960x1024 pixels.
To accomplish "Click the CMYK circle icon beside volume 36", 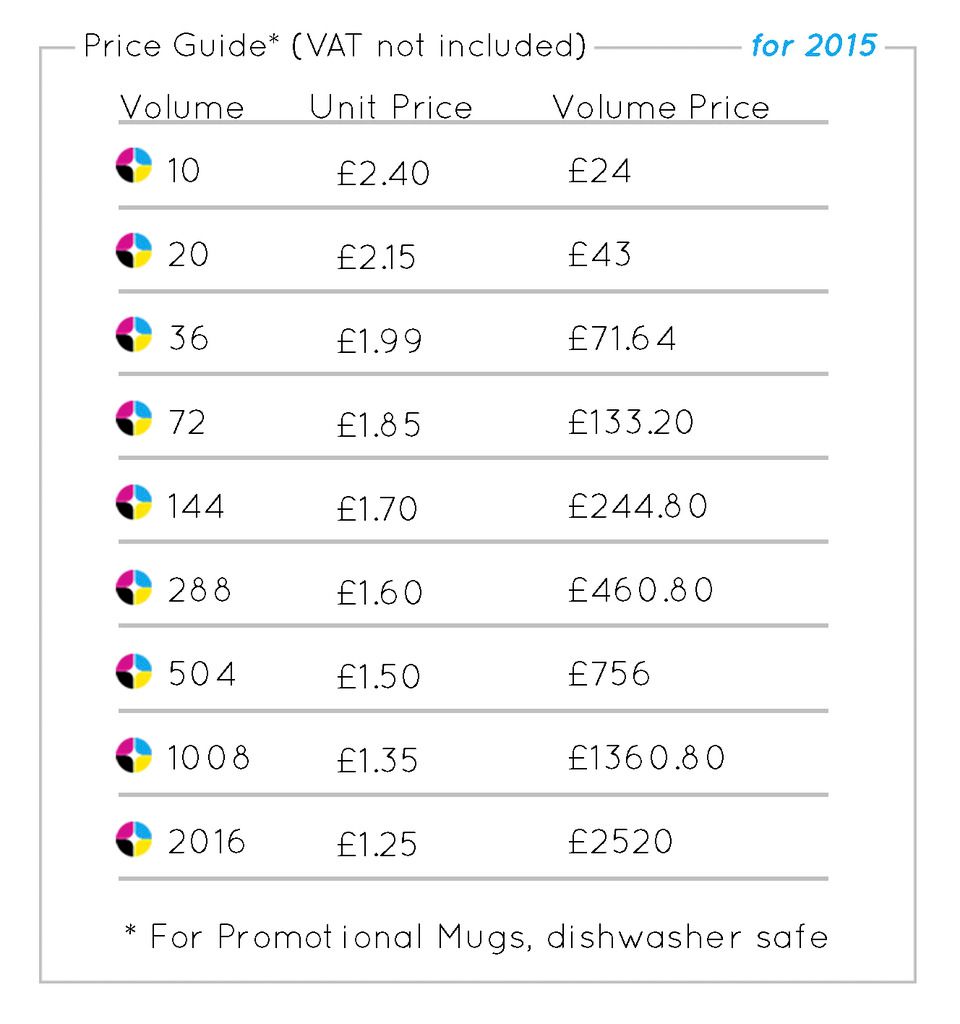I will coord(134,334).
